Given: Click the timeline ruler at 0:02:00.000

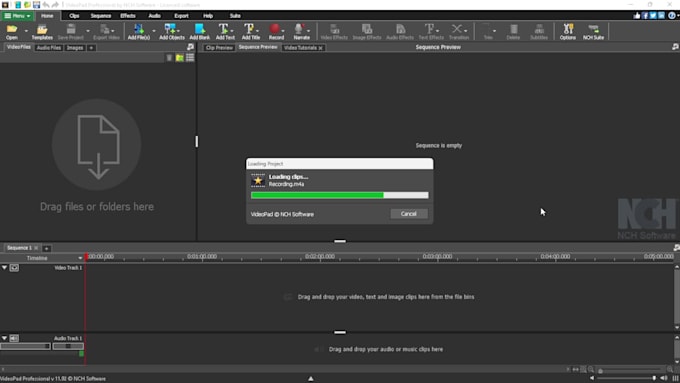Looking at the screenshot, I should pyautogui.click(x=320, y=257).
